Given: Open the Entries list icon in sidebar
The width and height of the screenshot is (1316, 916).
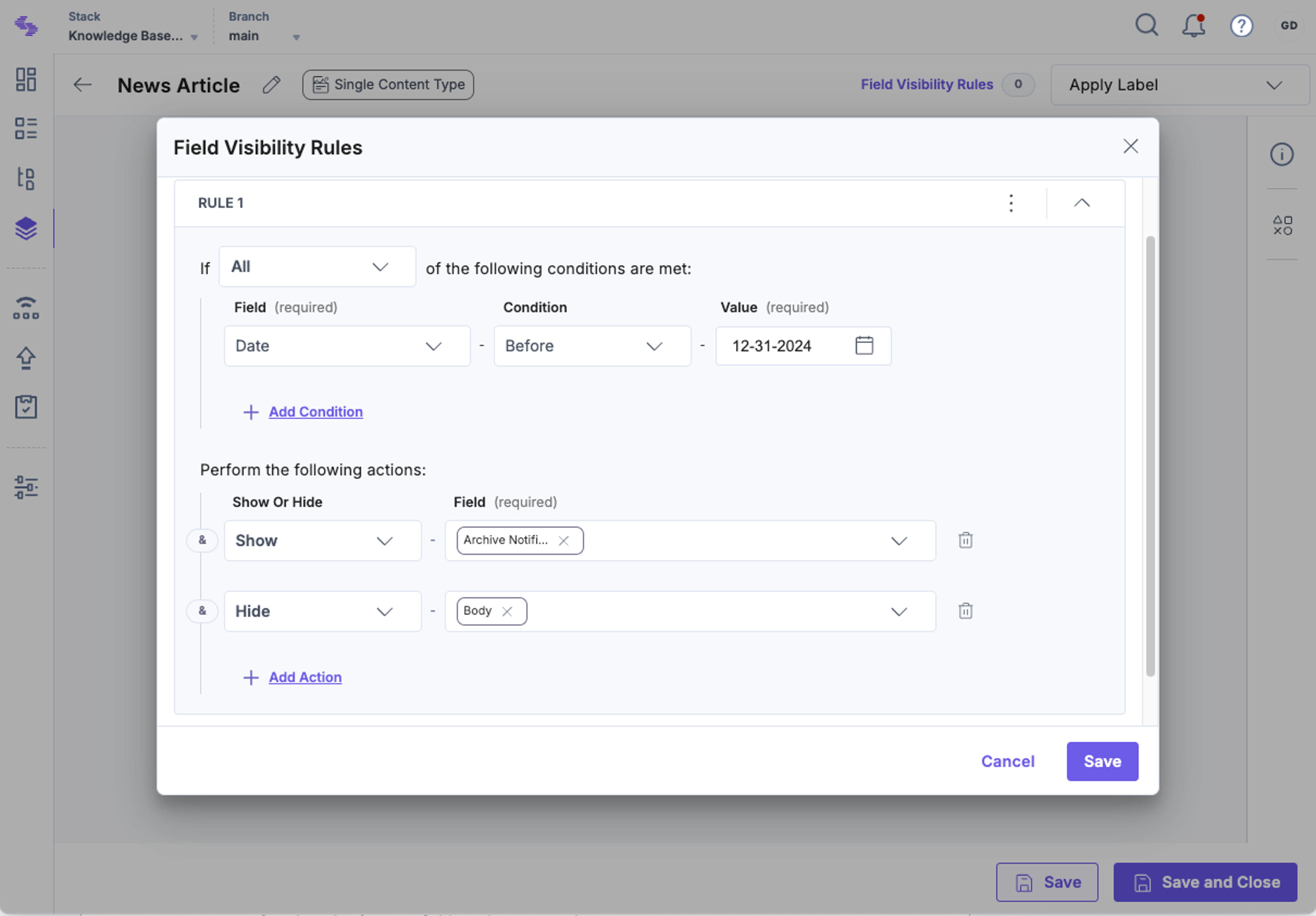Looking at the screenshot, I should (x=26, y=129).
